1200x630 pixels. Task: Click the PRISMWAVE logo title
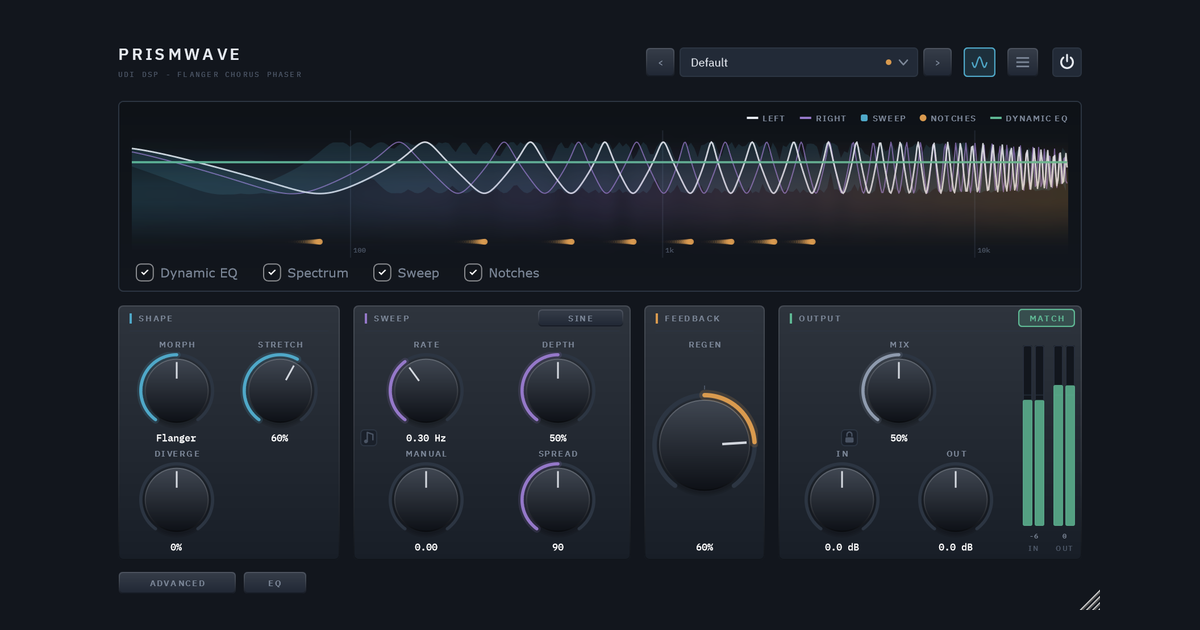[x=180, y=54]
